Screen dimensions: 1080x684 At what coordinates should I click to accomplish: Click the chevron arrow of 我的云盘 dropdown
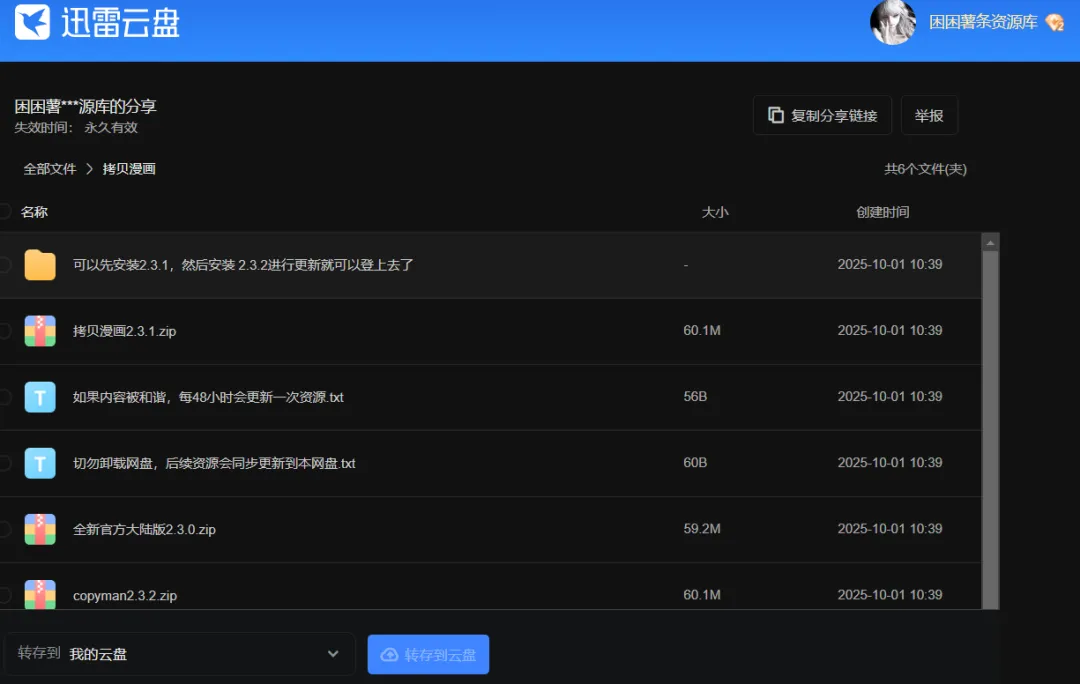(333, 654)
